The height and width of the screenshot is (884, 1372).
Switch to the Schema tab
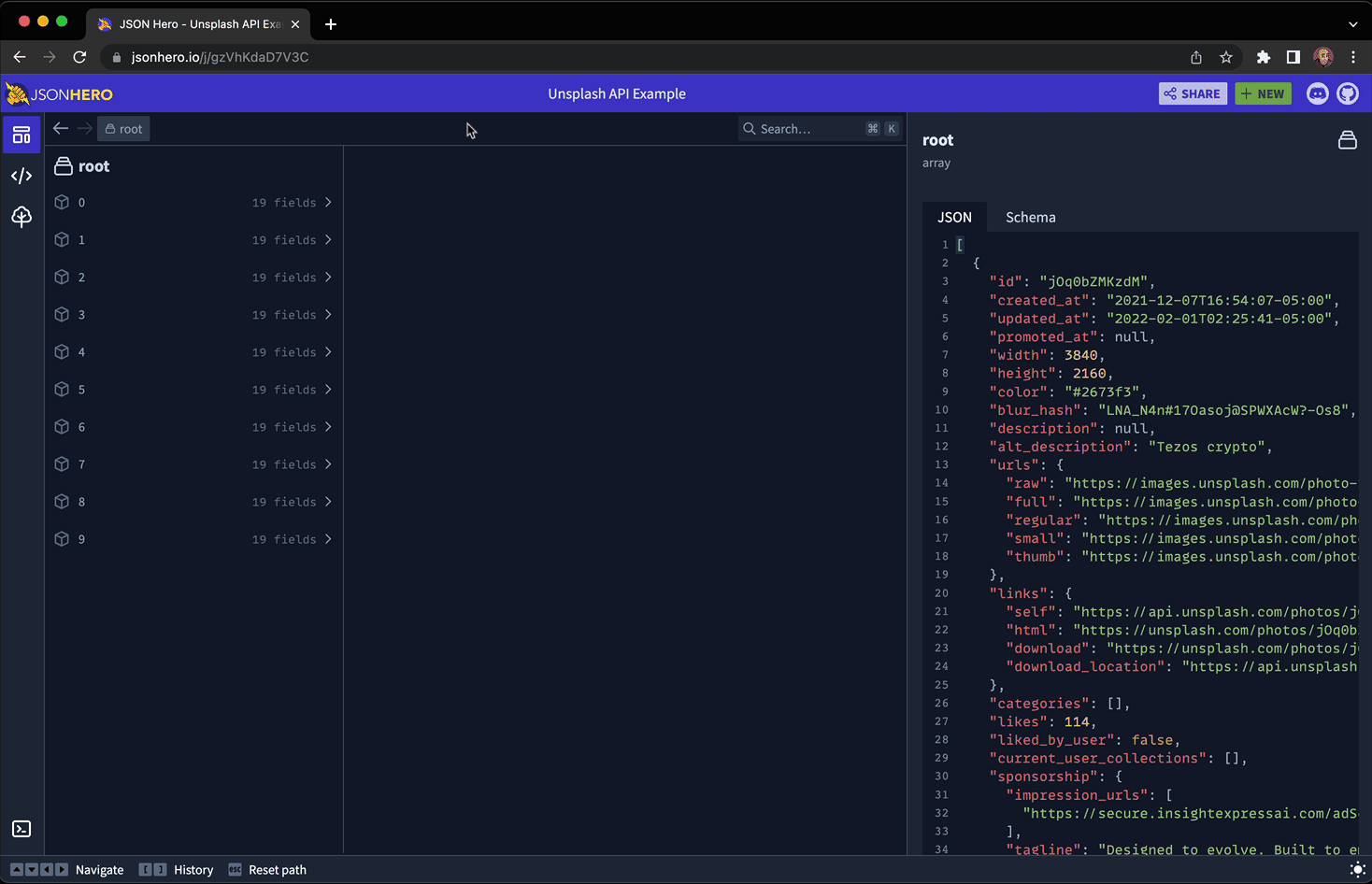pos(1031,217)
